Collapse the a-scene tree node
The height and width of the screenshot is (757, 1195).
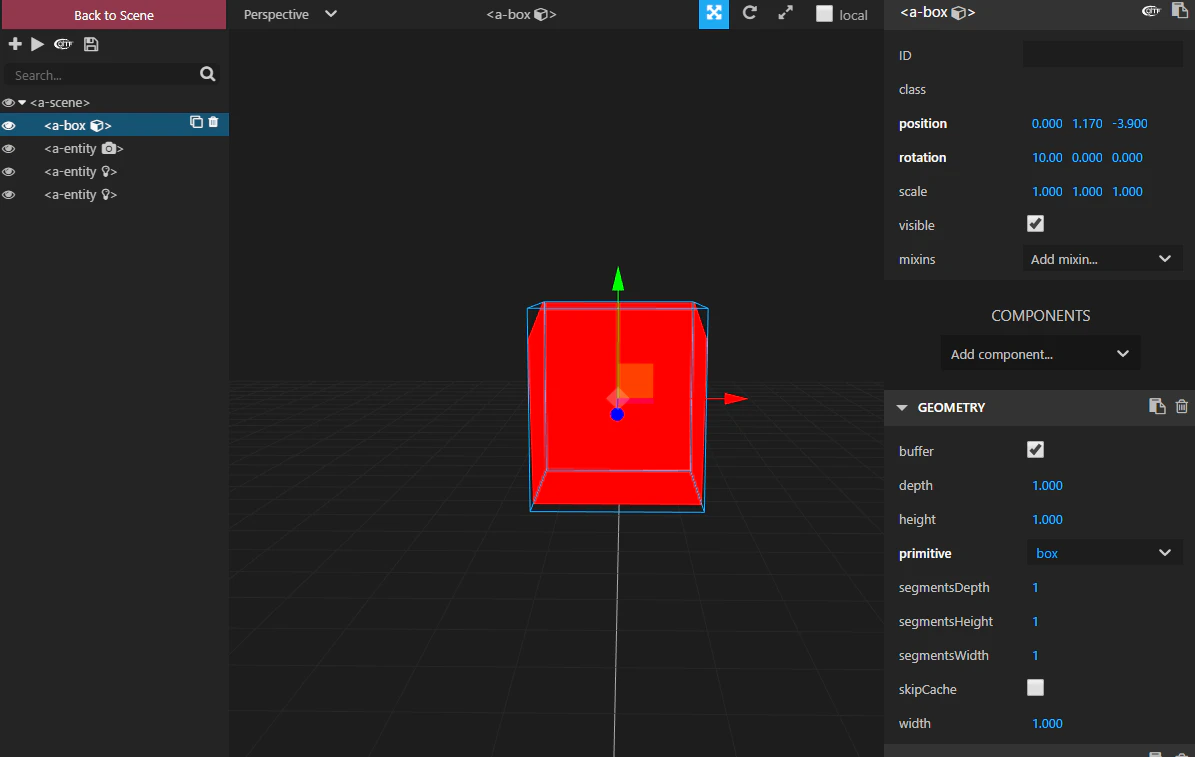[22, 102]
